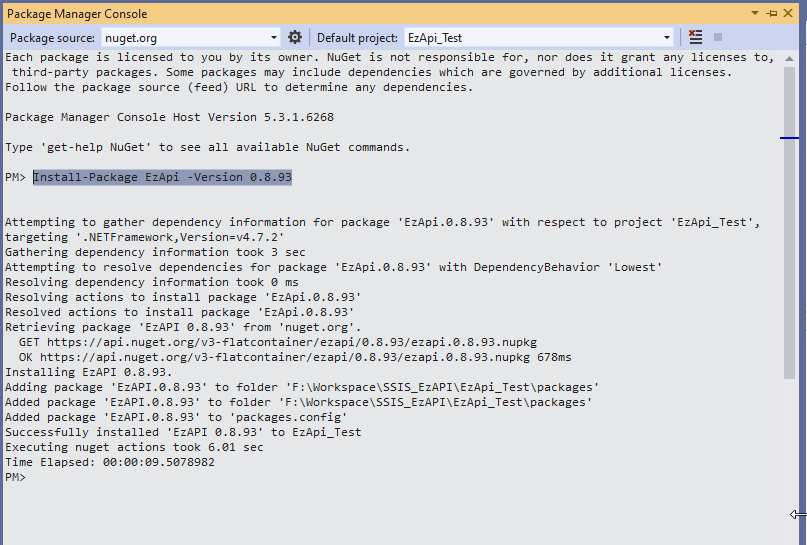807x545 pixels.
Task: Expand the Default project dropdown
Action: [x=666, y=37]
